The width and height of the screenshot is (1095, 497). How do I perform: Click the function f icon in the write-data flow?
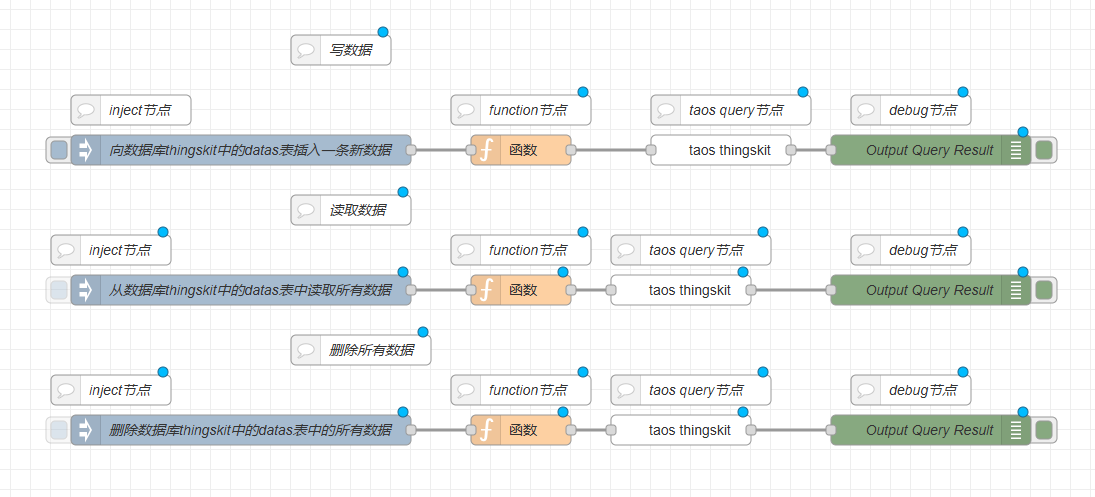(486, 150)
